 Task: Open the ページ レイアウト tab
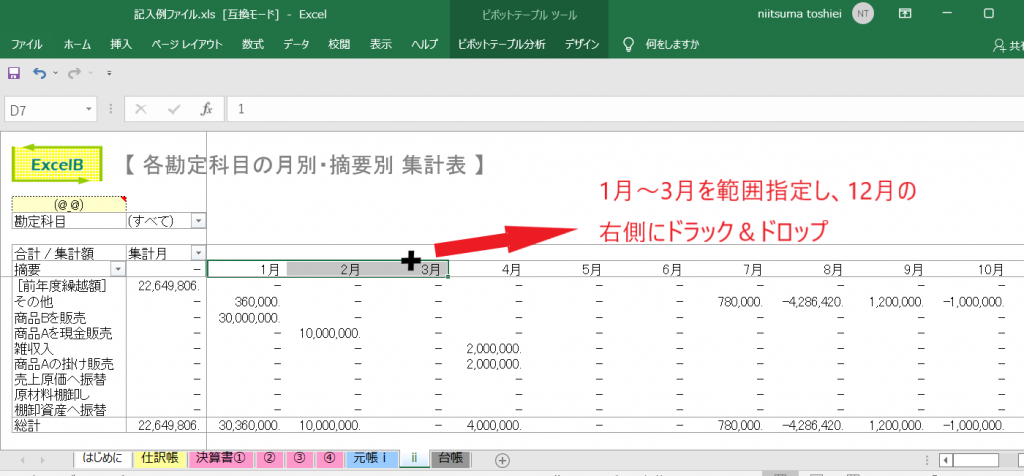coord(187,44)
